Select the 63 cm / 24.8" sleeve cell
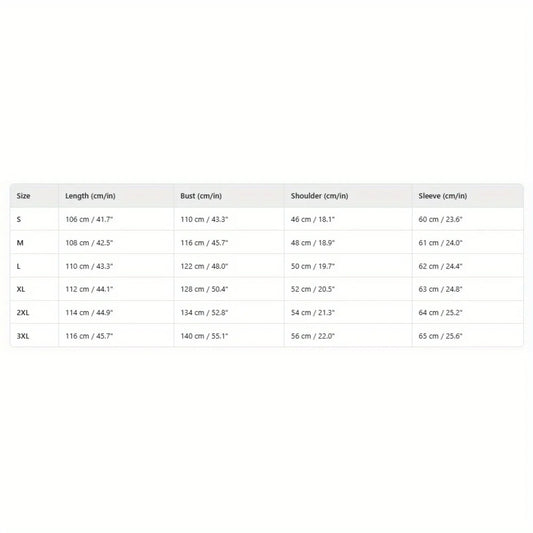The image size is (533, 533). 440,289
